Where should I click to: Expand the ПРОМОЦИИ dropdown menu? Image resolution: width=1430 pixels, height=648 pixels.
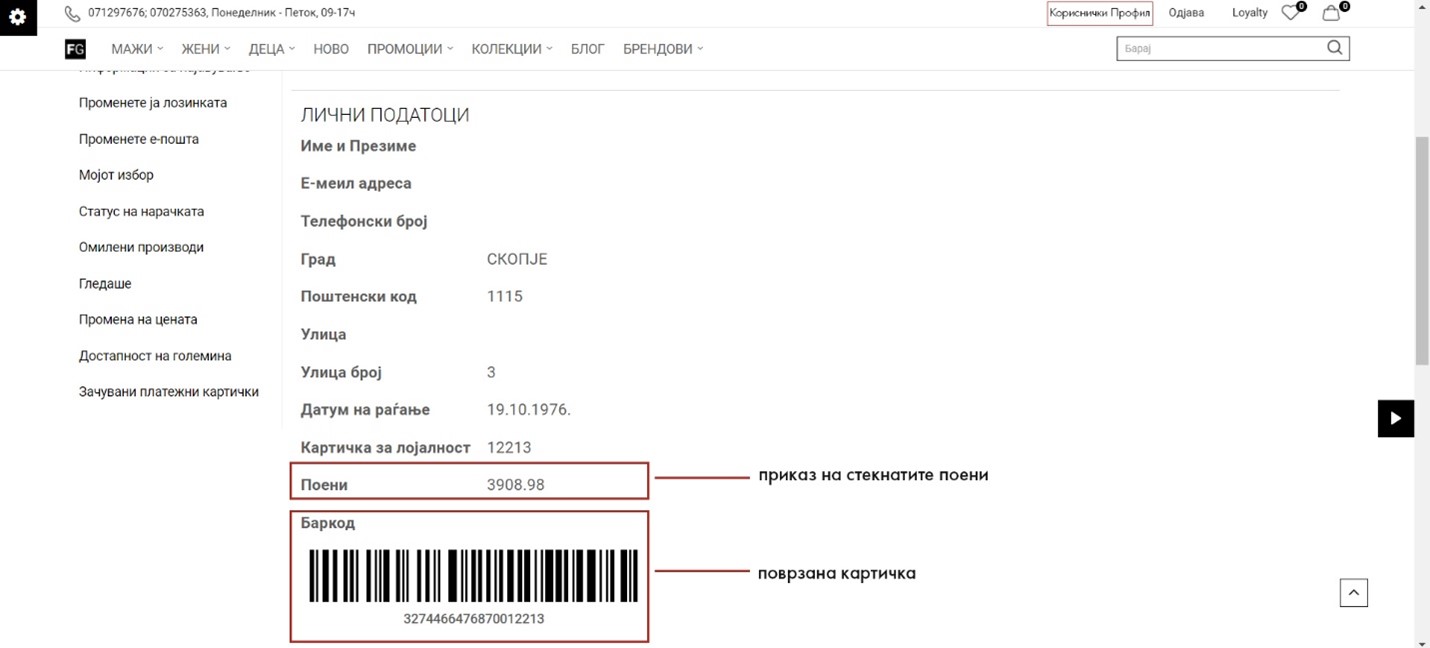click(410, 49)
